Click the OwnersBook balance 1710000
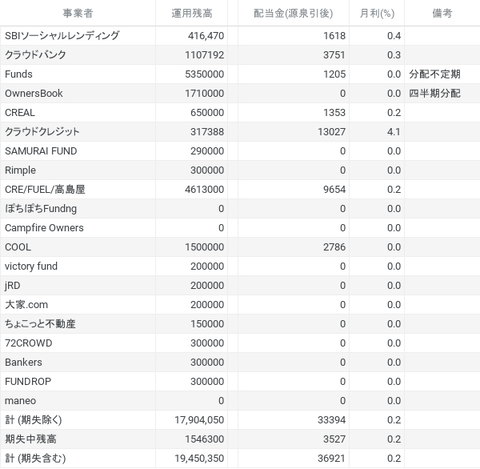The image size is (480, 469). 204,93
